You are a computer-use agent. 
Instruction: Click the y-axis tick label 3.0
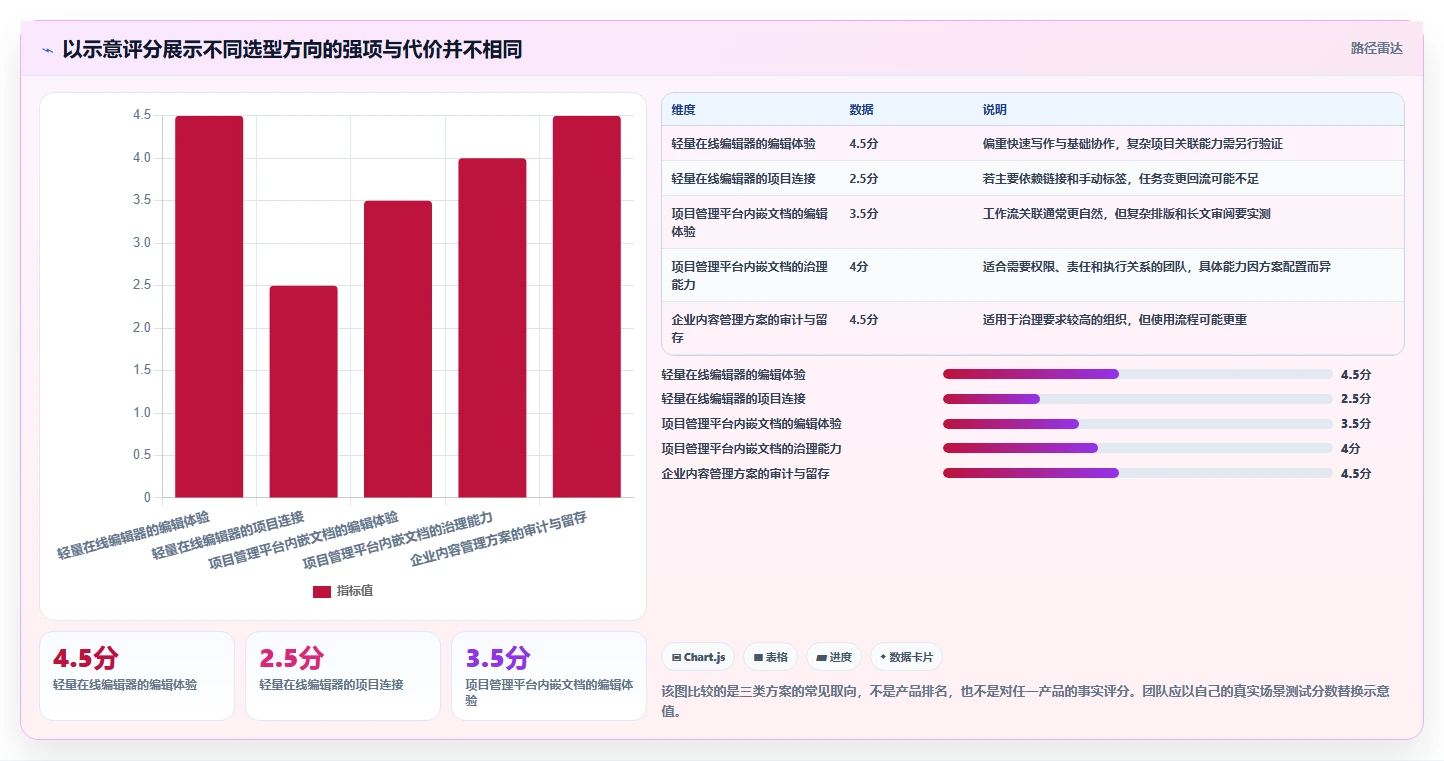[x=142, y=243]
